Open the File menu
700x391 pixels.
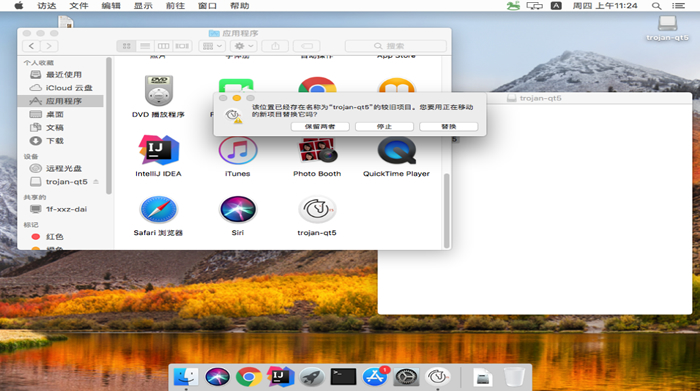[79, 6]
